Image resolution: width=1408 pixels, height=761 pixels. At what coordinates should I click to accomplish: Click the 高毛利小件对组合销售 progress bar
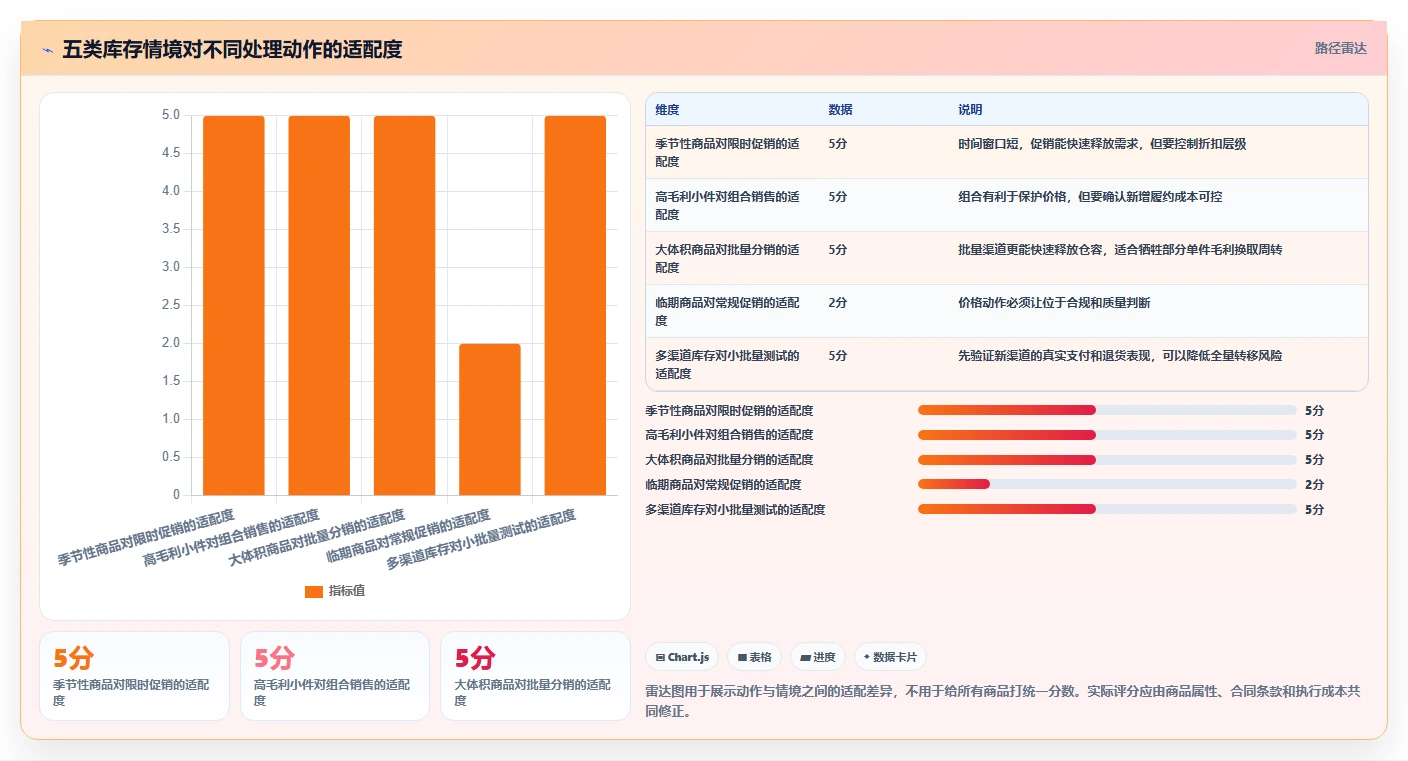[x=1107, y=435]
